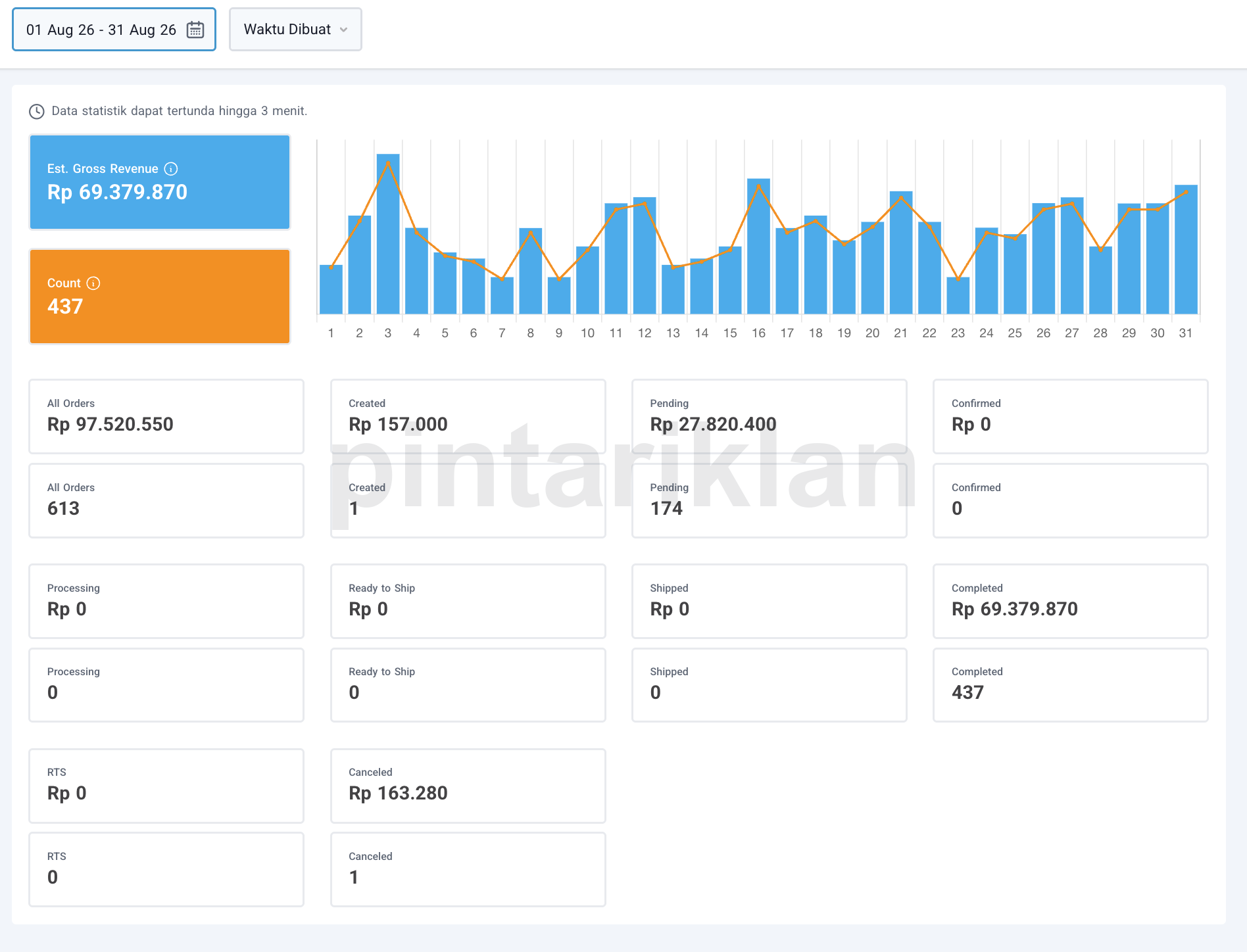This screenshot has width=1247, height=952.
Task: Click the chart bar for day 16
Action: [758, 247]
